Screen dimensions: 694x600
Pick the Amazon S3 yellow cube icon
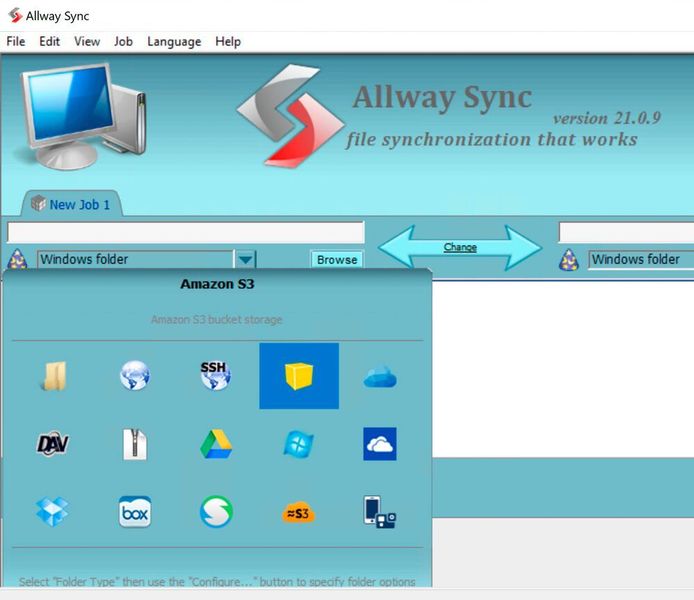pyautogui.click(x=299, y=376)
